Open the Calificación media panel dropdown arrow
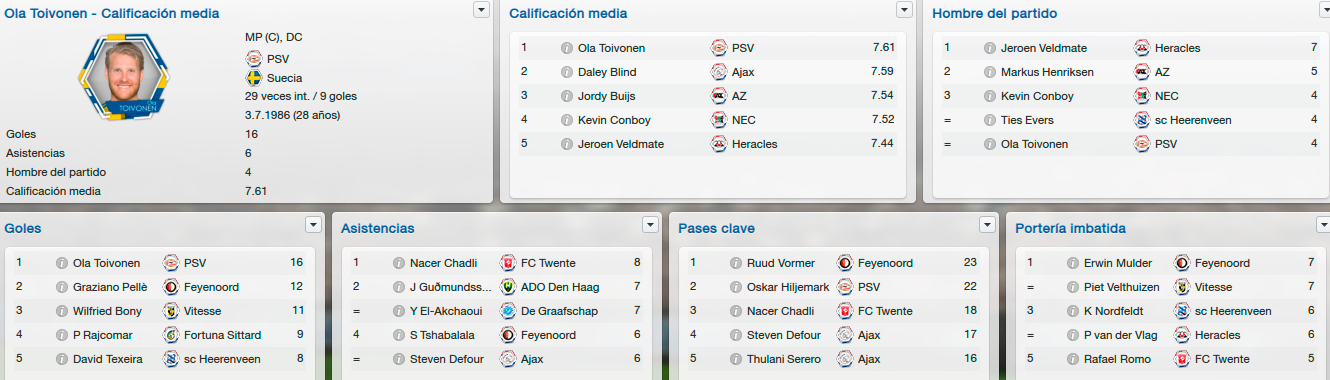Viewport: 1330px width, 380px height. [905, 9]
